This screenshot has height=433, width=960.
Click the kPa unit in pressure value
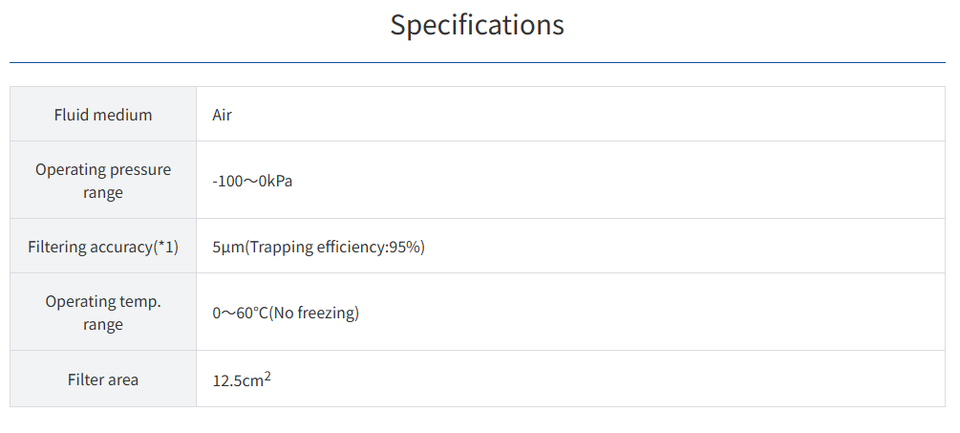(281, 181)
